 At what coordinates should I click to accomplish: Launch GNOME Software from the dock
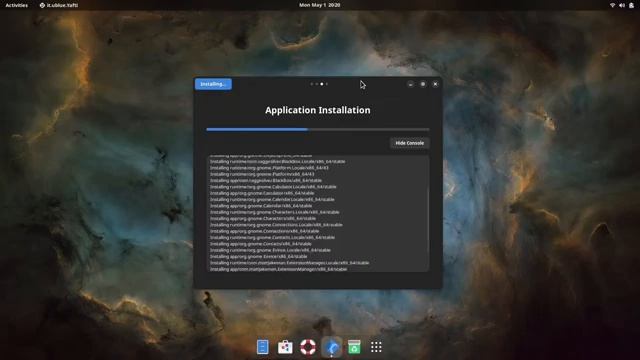click(x=285, y=347)
